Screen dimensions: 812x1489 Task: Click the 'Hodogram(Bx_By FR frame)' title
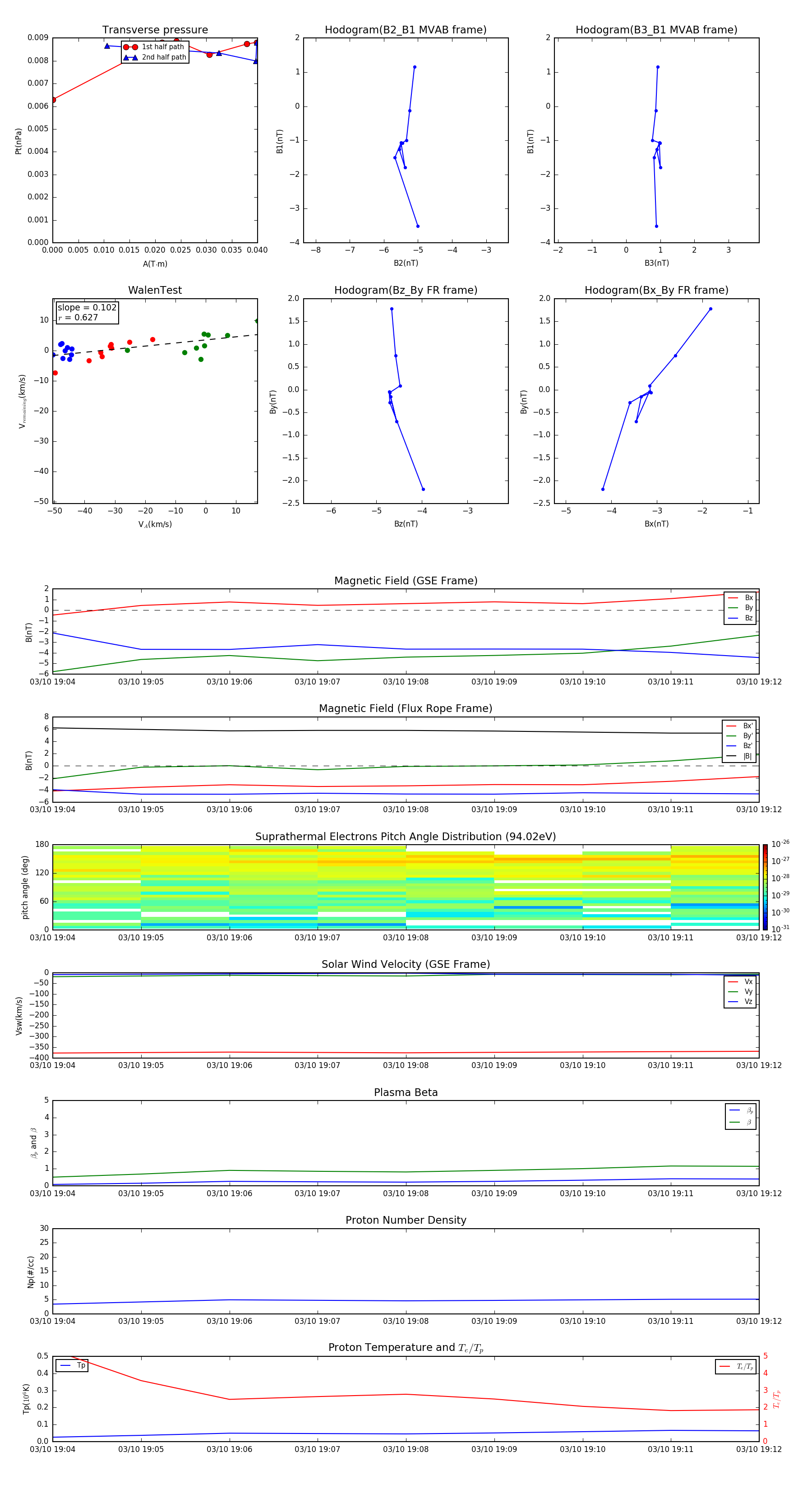coord(656,290)
